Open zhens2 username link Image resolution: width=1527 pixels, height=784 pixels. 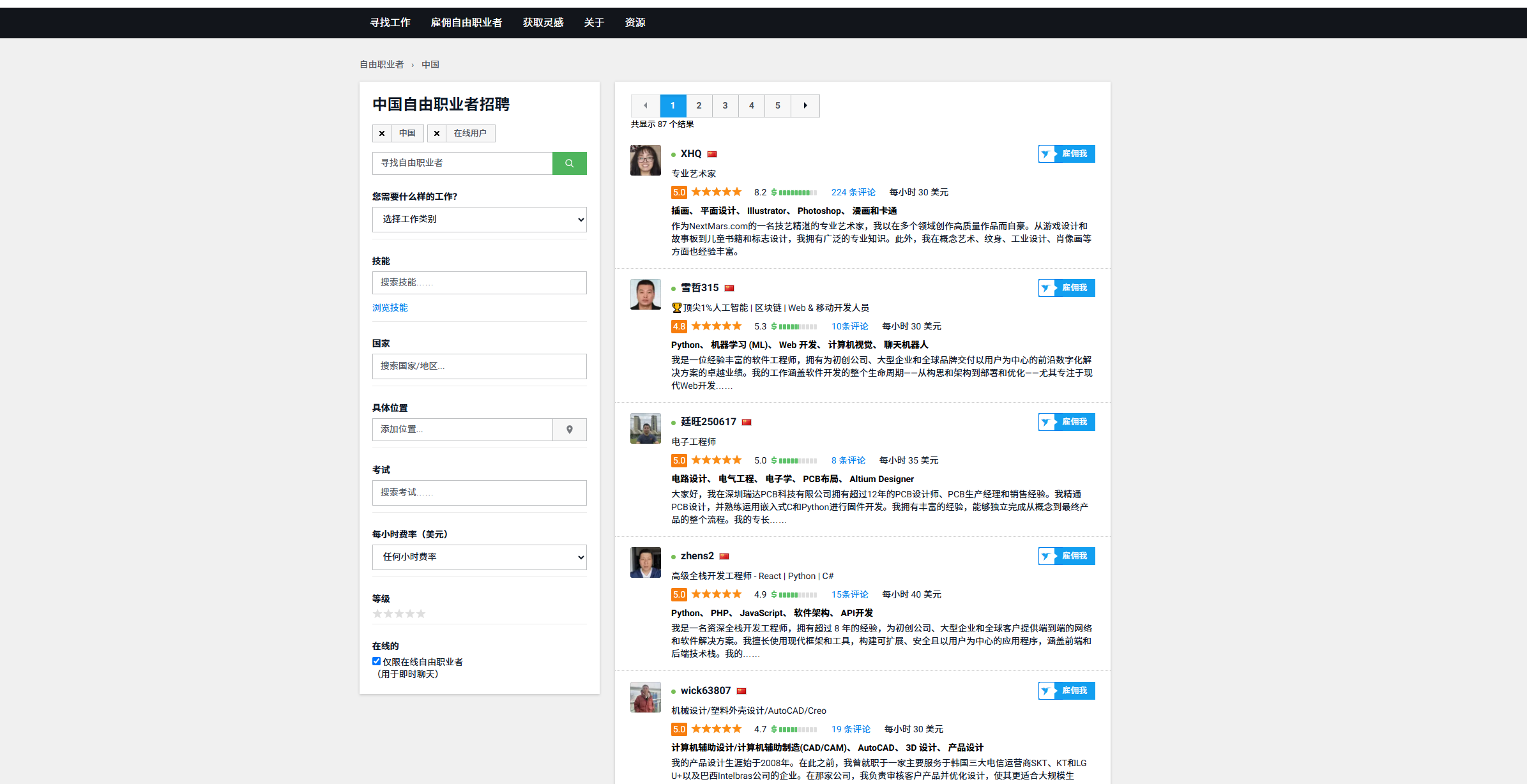tap(697, 556)
